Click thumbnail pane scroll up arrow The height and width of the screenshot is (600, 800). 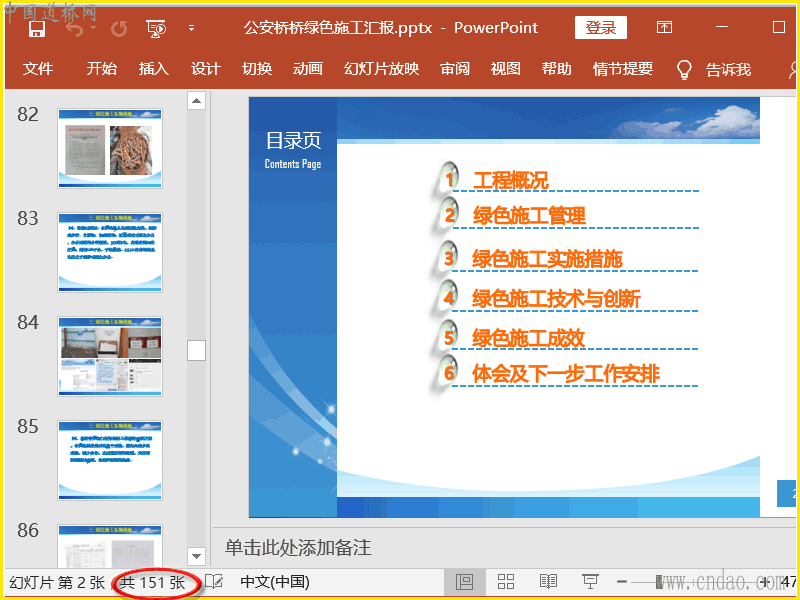point(196,101)
